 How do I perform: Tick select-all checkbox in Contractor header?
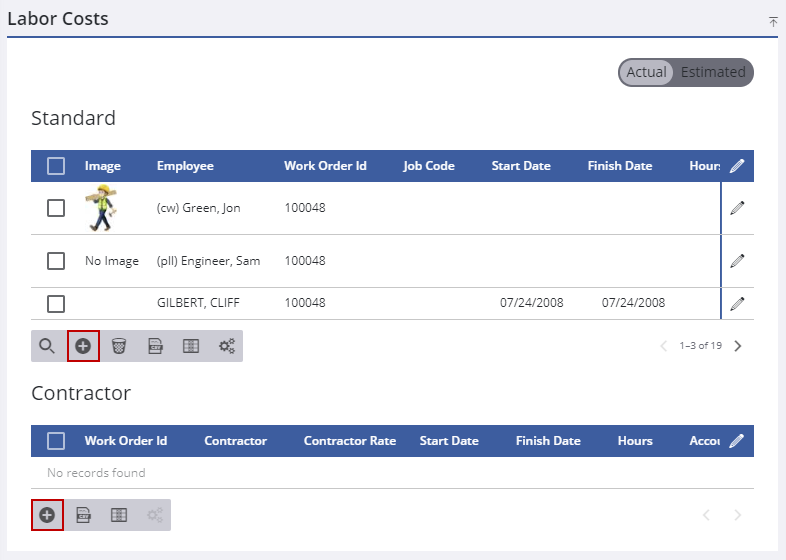(56, 441)
